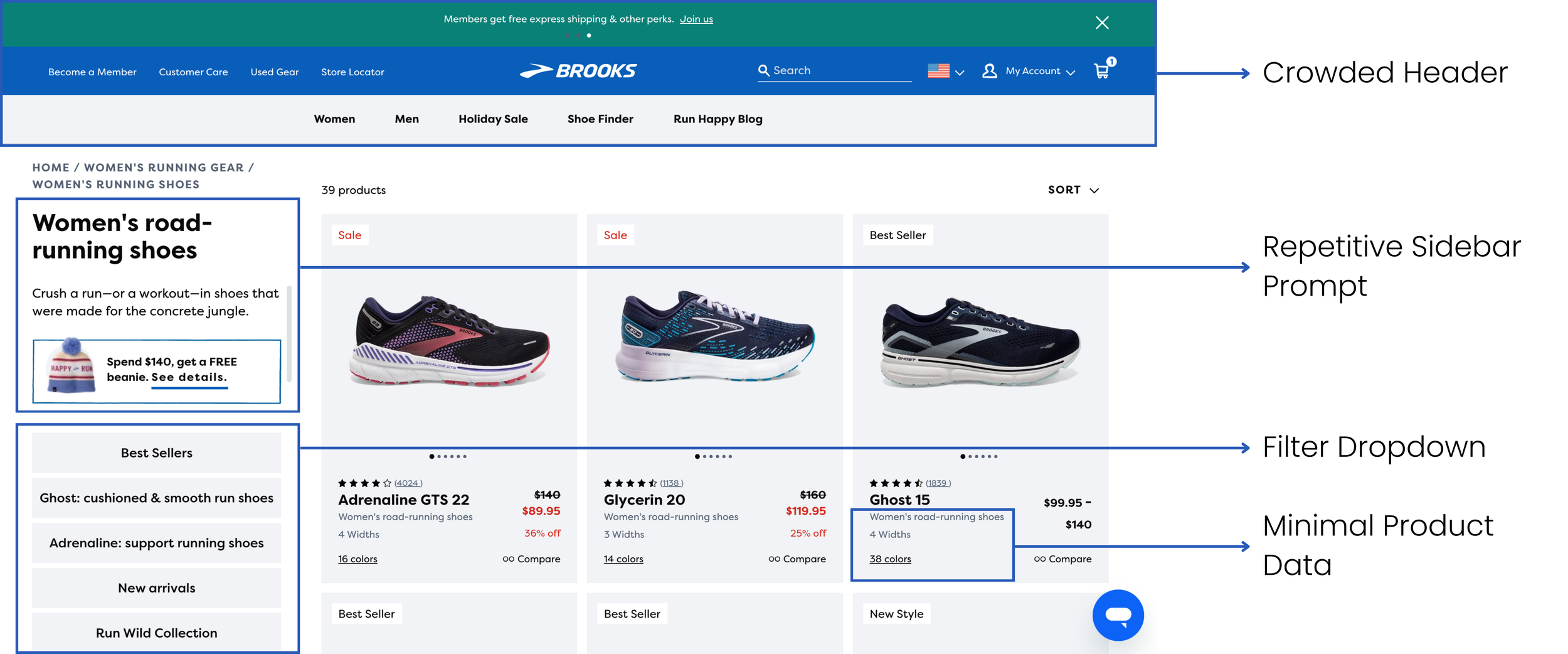
Task: Open the shopping cart icon
Action: tap(1103, 70)
